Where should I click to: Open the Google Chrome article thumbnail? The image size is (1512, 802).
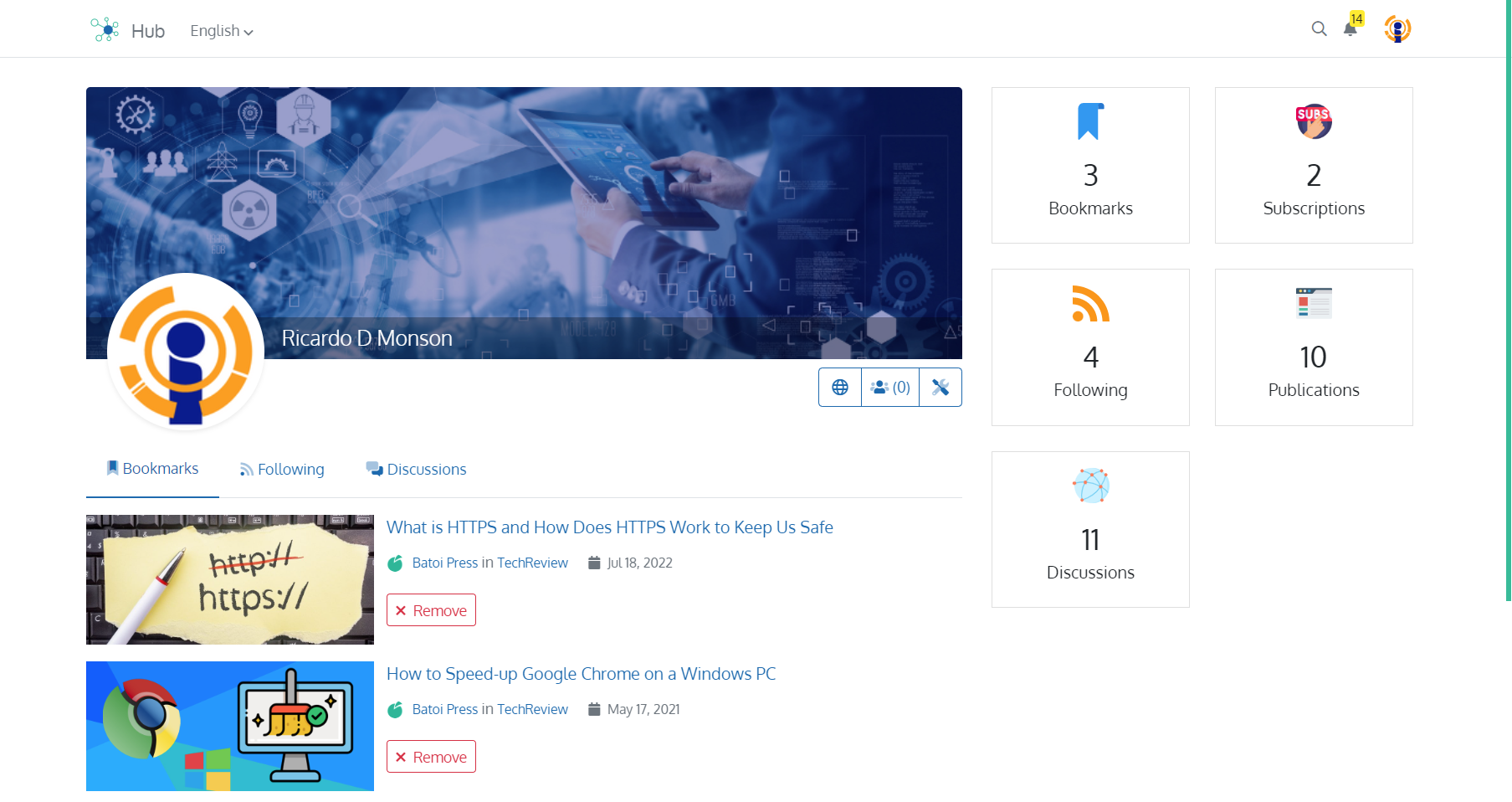tap(230, 726)
